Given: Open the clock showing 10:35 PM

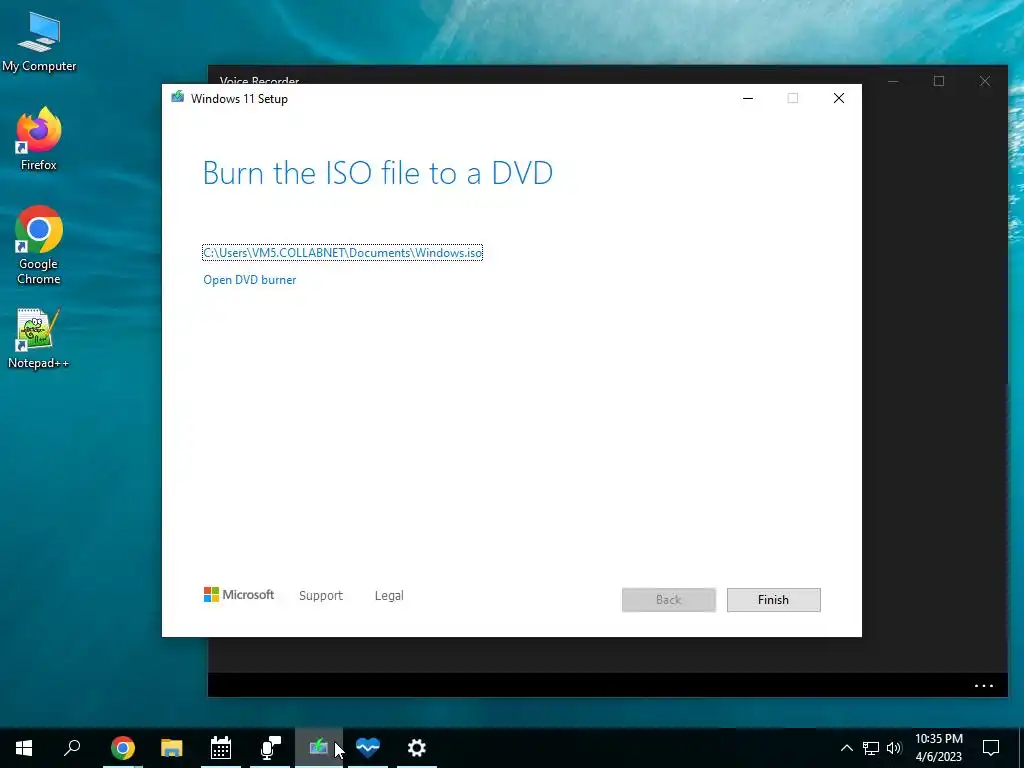Looking at the screenshot, I should point(939,748).
